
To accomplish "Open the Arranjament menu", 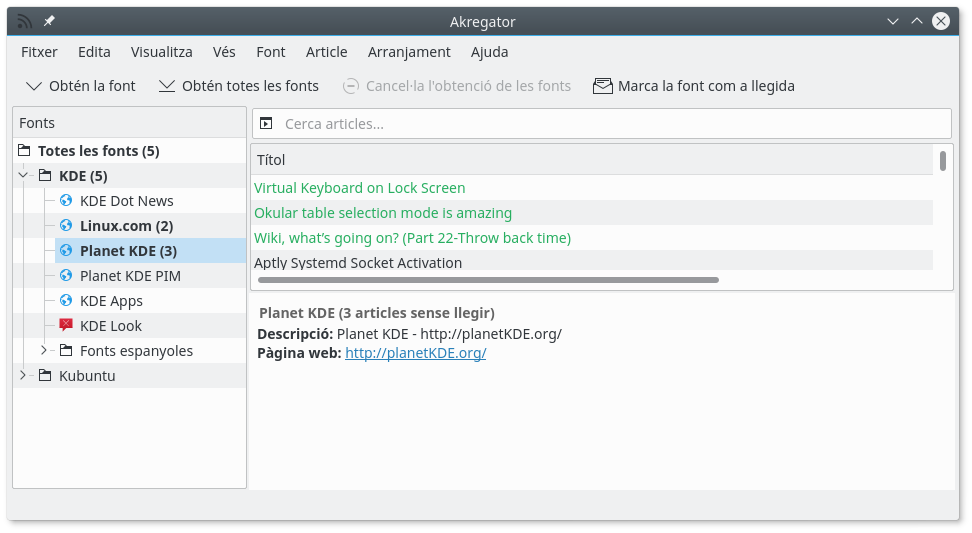I will [x=409, y=52].
